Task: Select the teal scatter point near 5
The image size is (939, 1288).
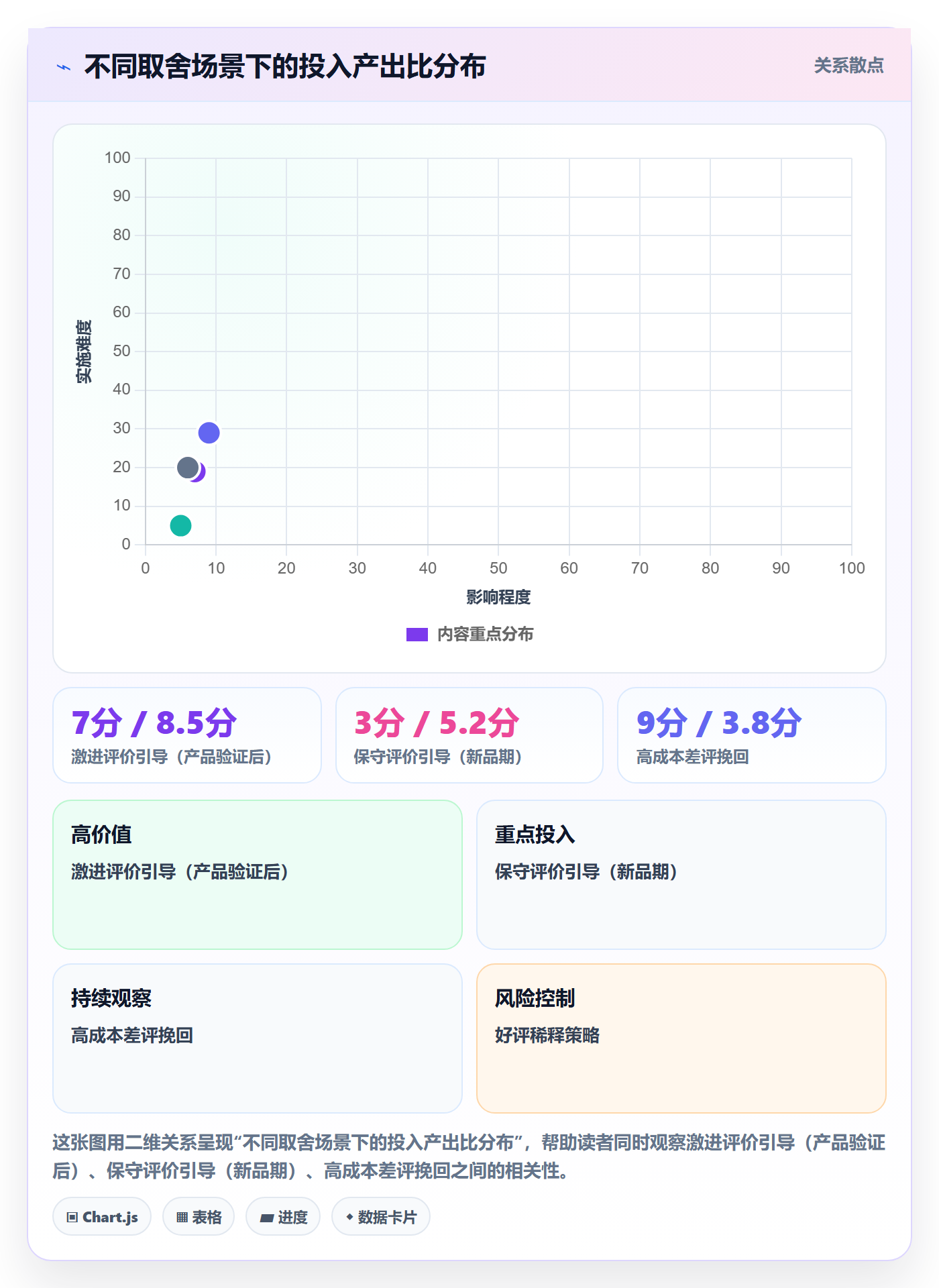Action: pyautogui.click(x=180, y=525)
